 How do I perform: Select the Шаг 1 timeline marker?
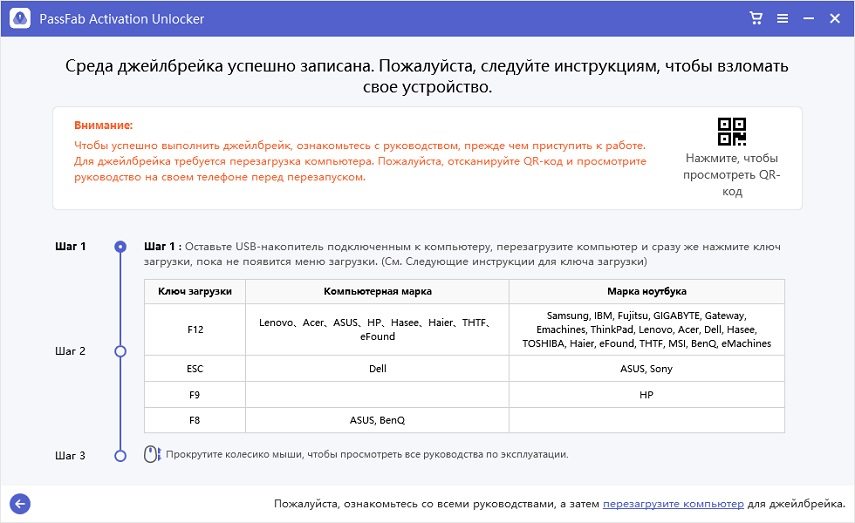pos(120,247)
